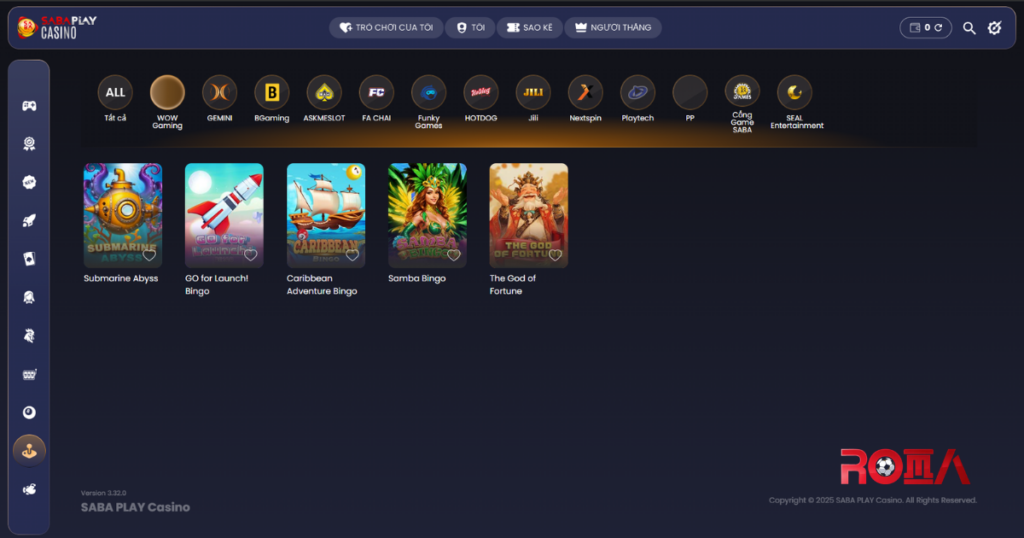Choose the BGaming provider icon
Image resolution: width=1024 pixels, height=538 pixels.
(x=272, y=93)
